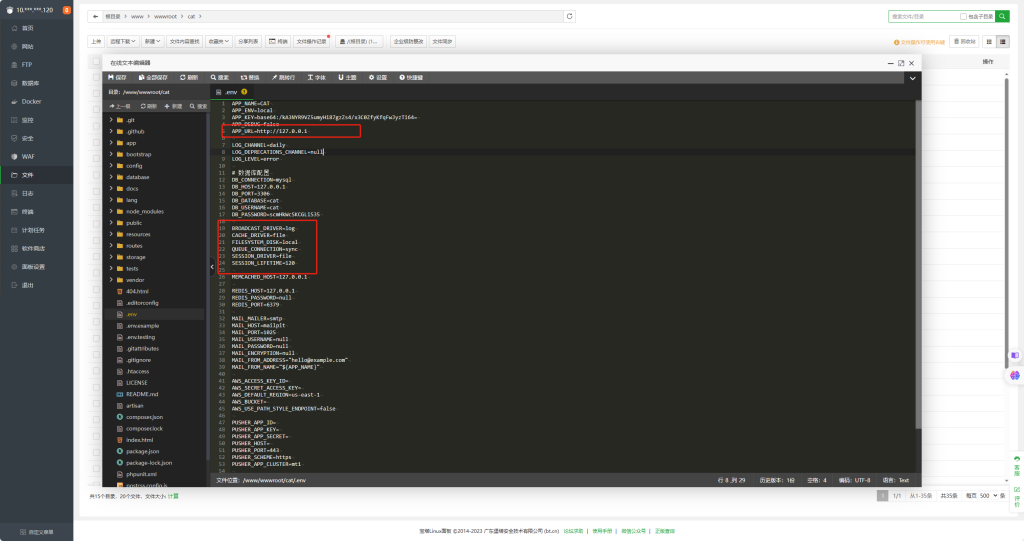Expand the storage folder

(112, 257)
